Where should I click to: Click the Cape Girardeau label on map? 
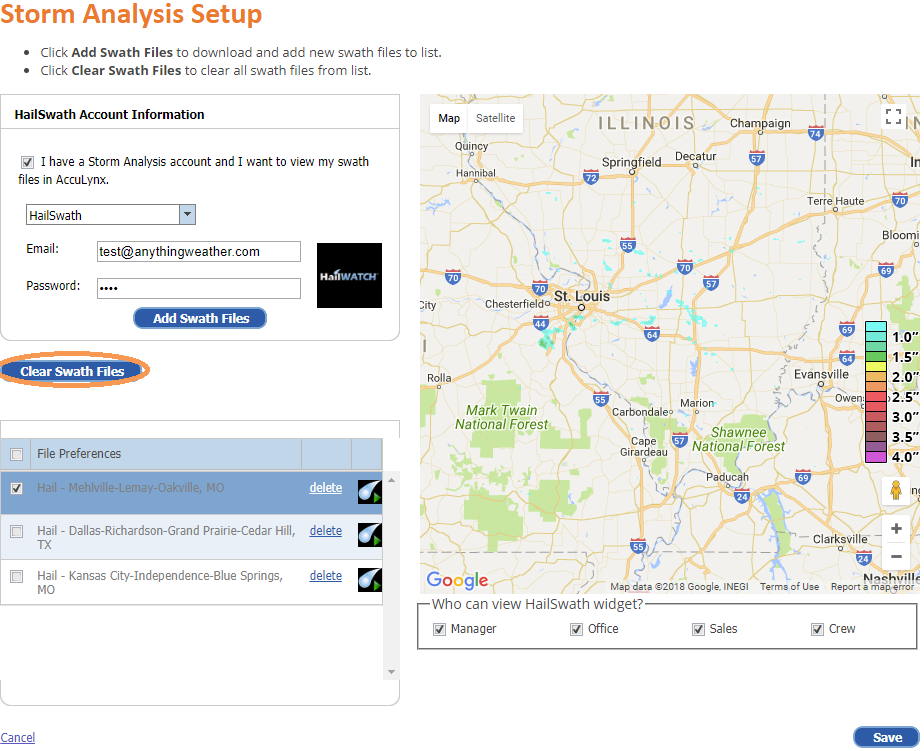tap(644, 447)
